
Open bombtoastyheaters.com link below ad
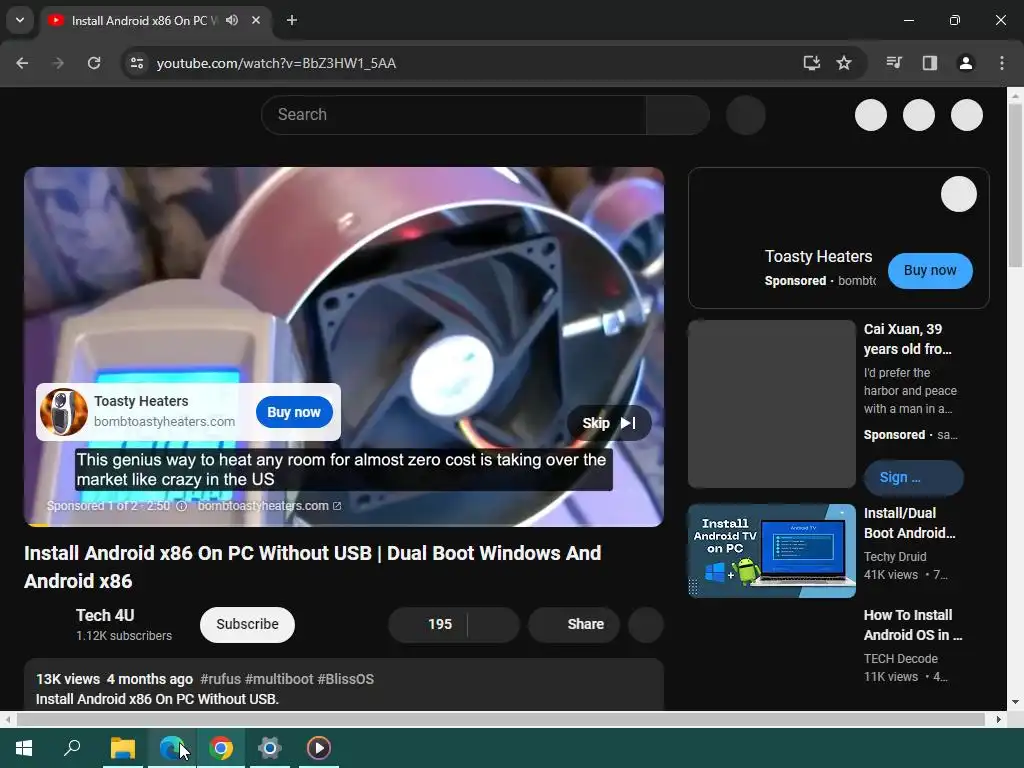point(269,506)
